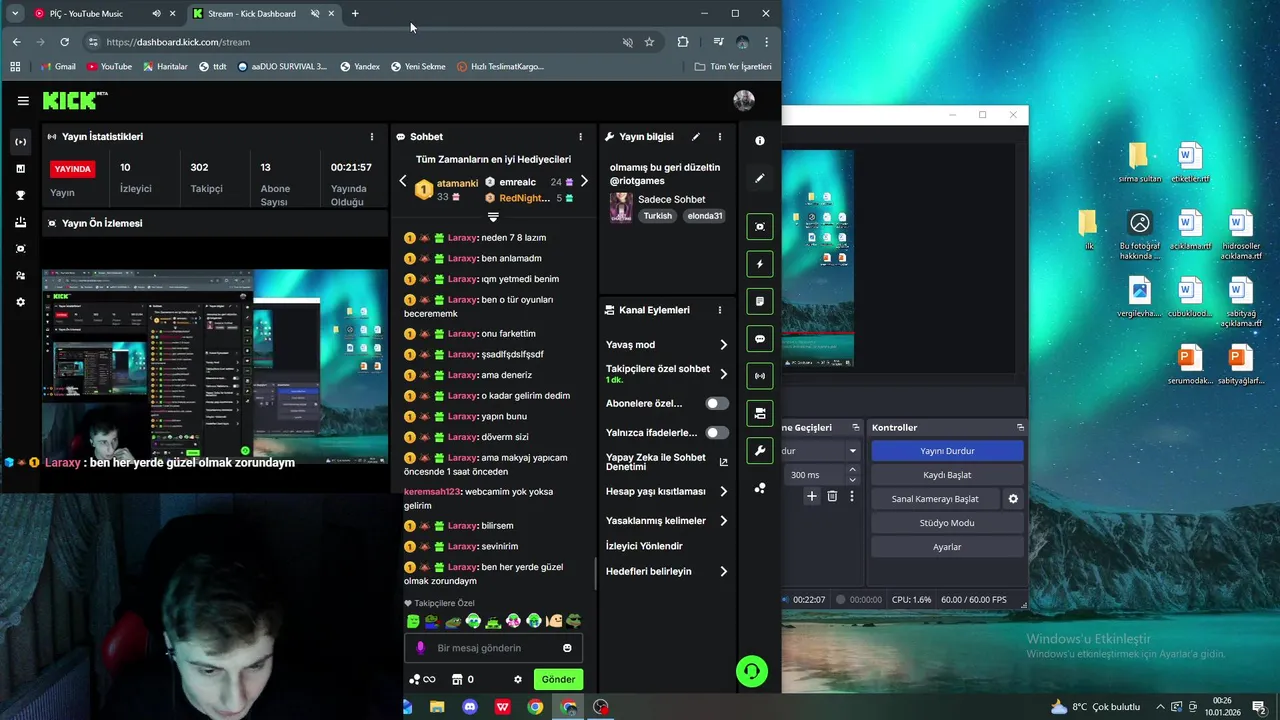Open the sirma sultan desktop folder
1280x720 pixels.
coord(1138,163)
